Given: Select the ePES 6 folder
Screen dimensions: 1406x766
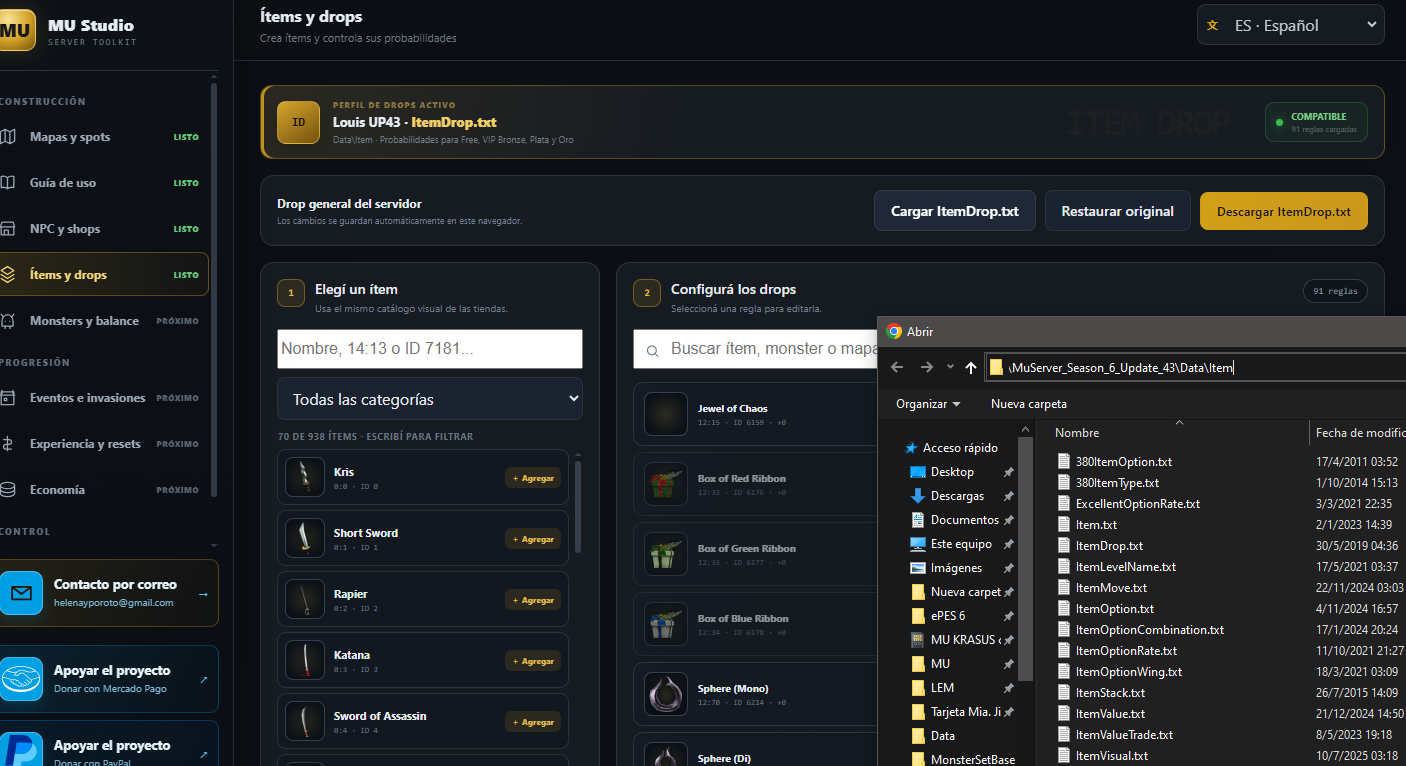Looking at the screenshot, I should click(948, 616).
